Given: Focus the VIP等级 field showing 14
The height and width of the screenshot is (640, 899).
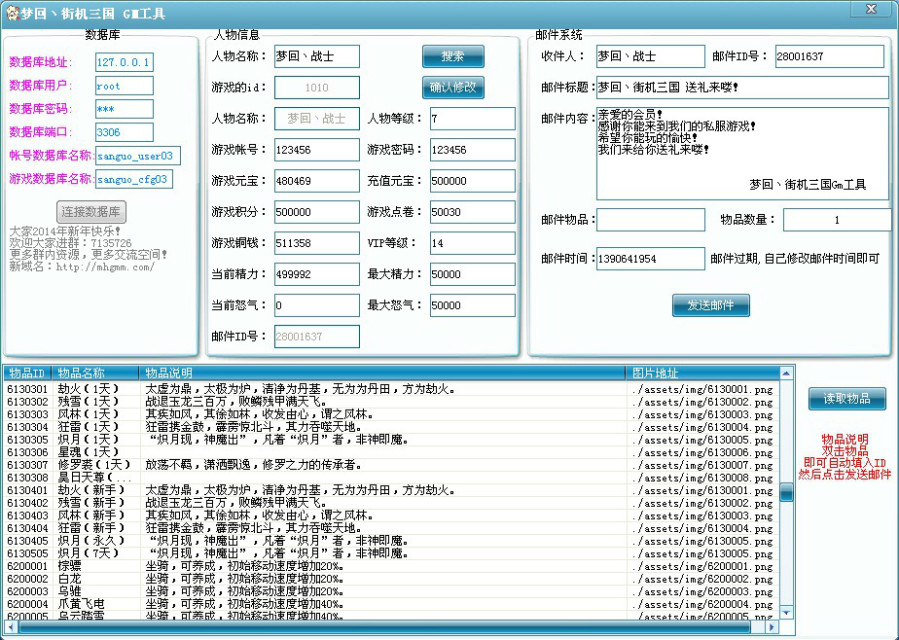Looking at the screenshot, I should coord(473,243).
